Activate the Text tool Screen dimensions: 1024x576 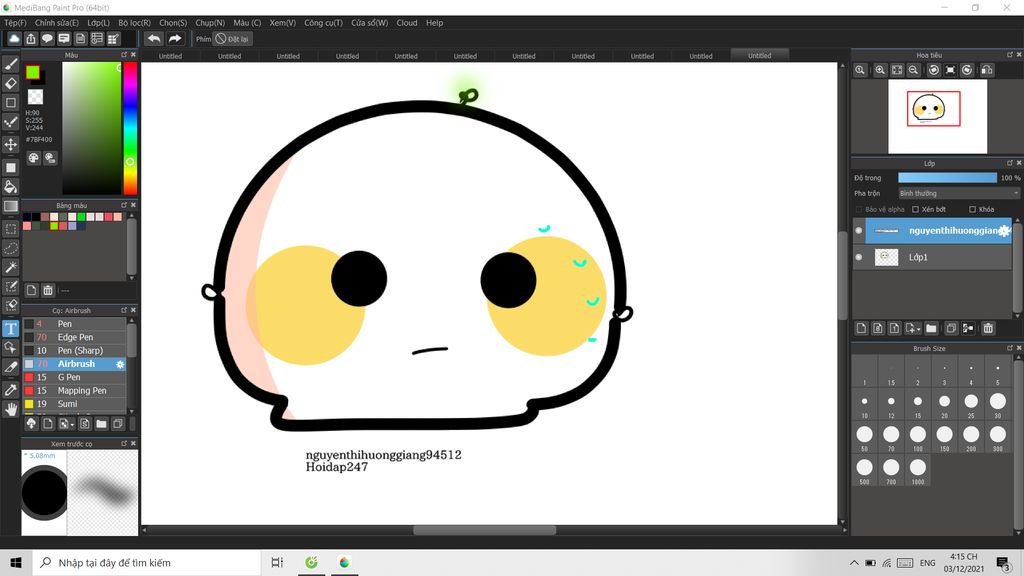tap(11, 328)
